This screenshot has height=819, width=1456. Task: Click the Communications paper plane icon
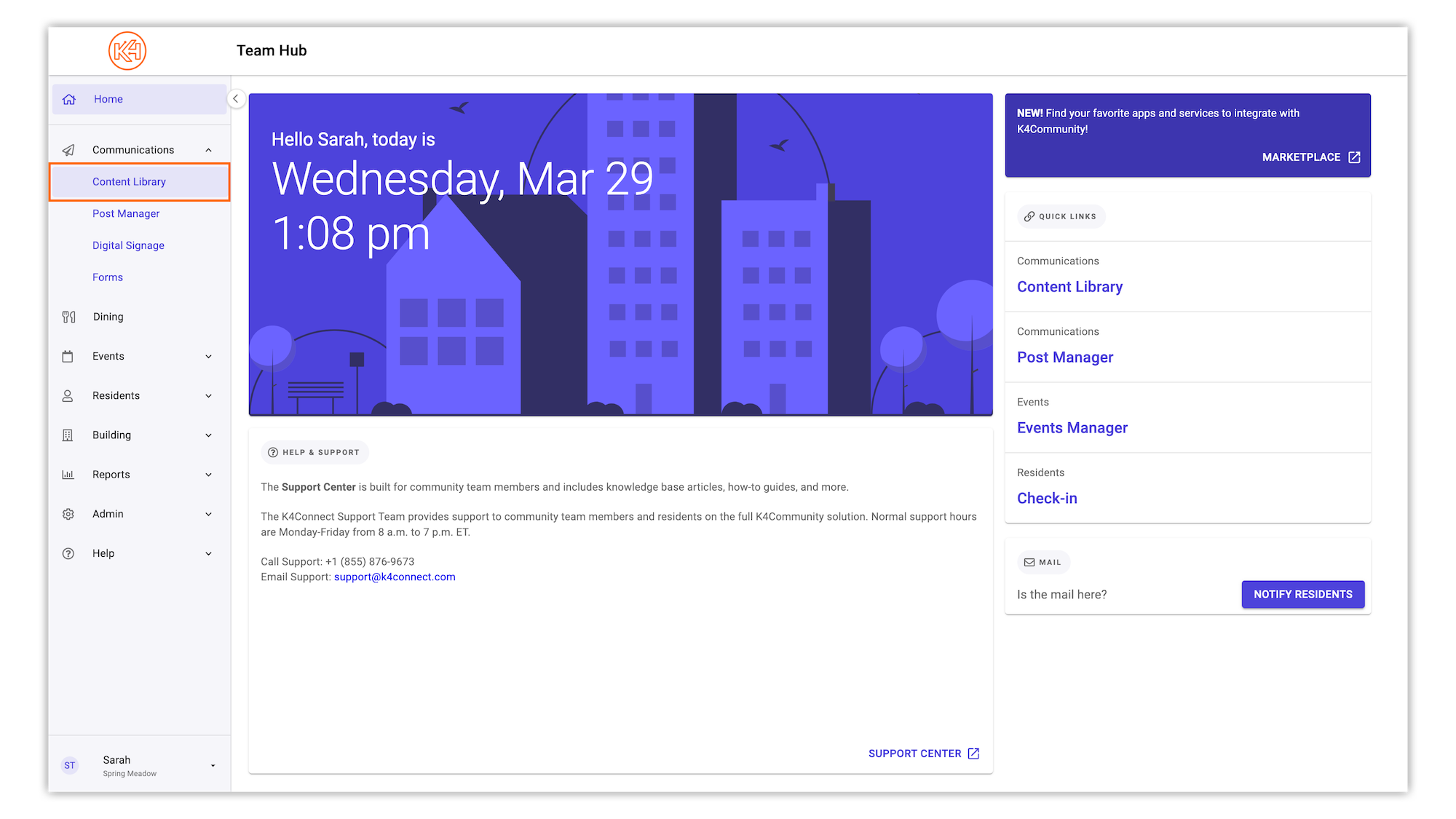(x=68, y=150)
